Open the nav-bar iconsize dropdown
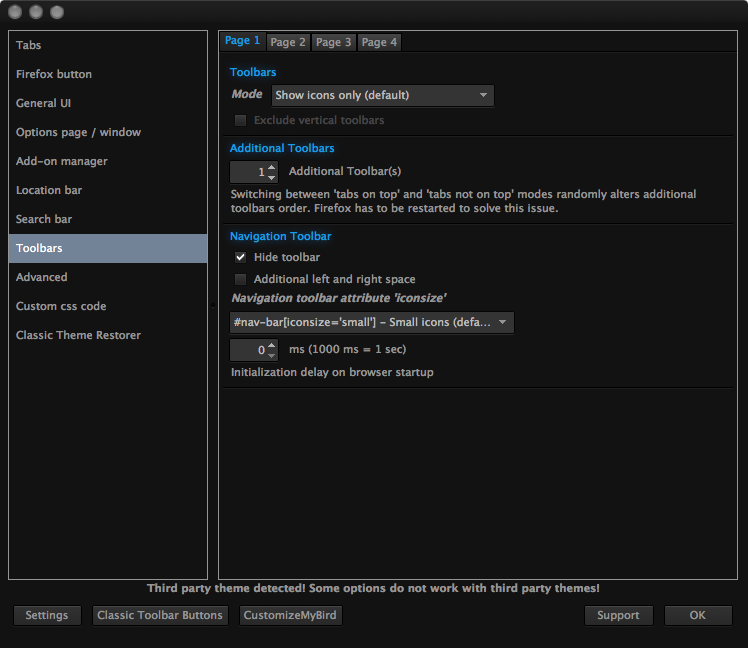The width and height of the screenshot is (748, 648). (x=372, y=323)
